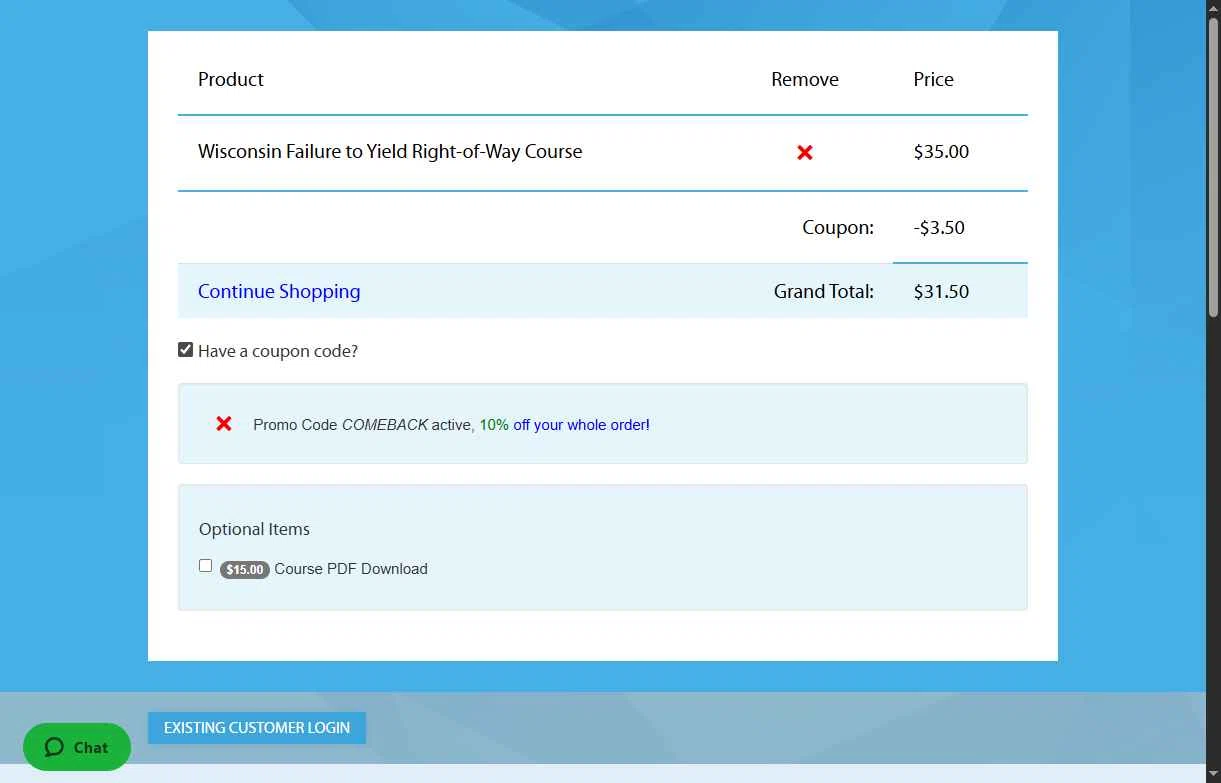Click the Remove column header
This screenshot has width=1221, height=783.
pos(805,79)
